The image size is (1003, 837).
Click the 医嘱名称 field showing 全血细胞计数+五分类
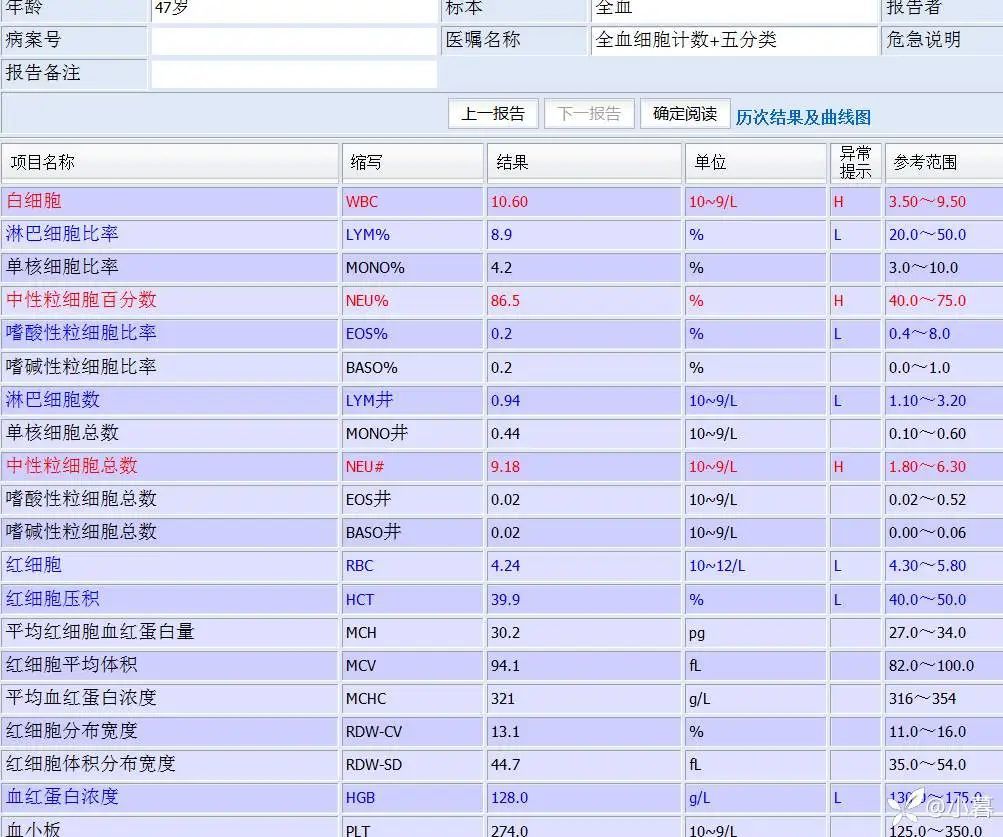(x=734, y=40)
